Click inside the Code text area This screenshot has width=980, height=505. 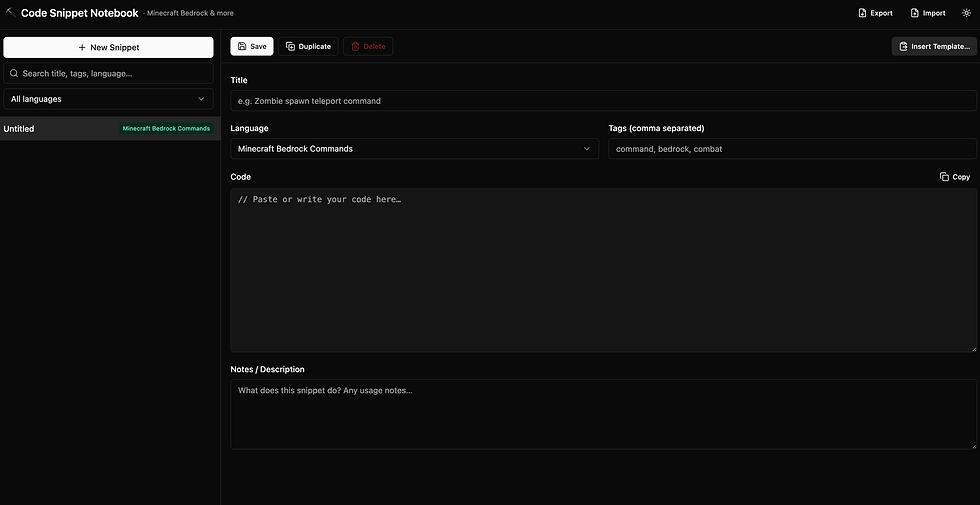(603, 270)
